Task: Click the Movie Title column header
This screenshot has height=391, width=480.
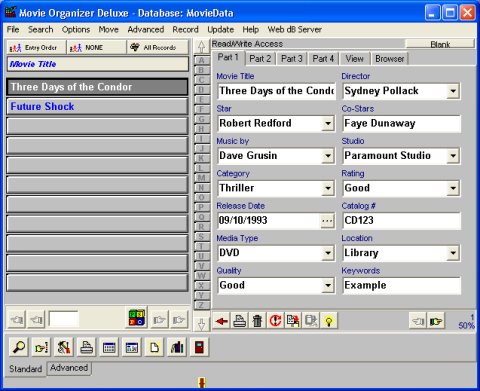Action: (97, 64)
